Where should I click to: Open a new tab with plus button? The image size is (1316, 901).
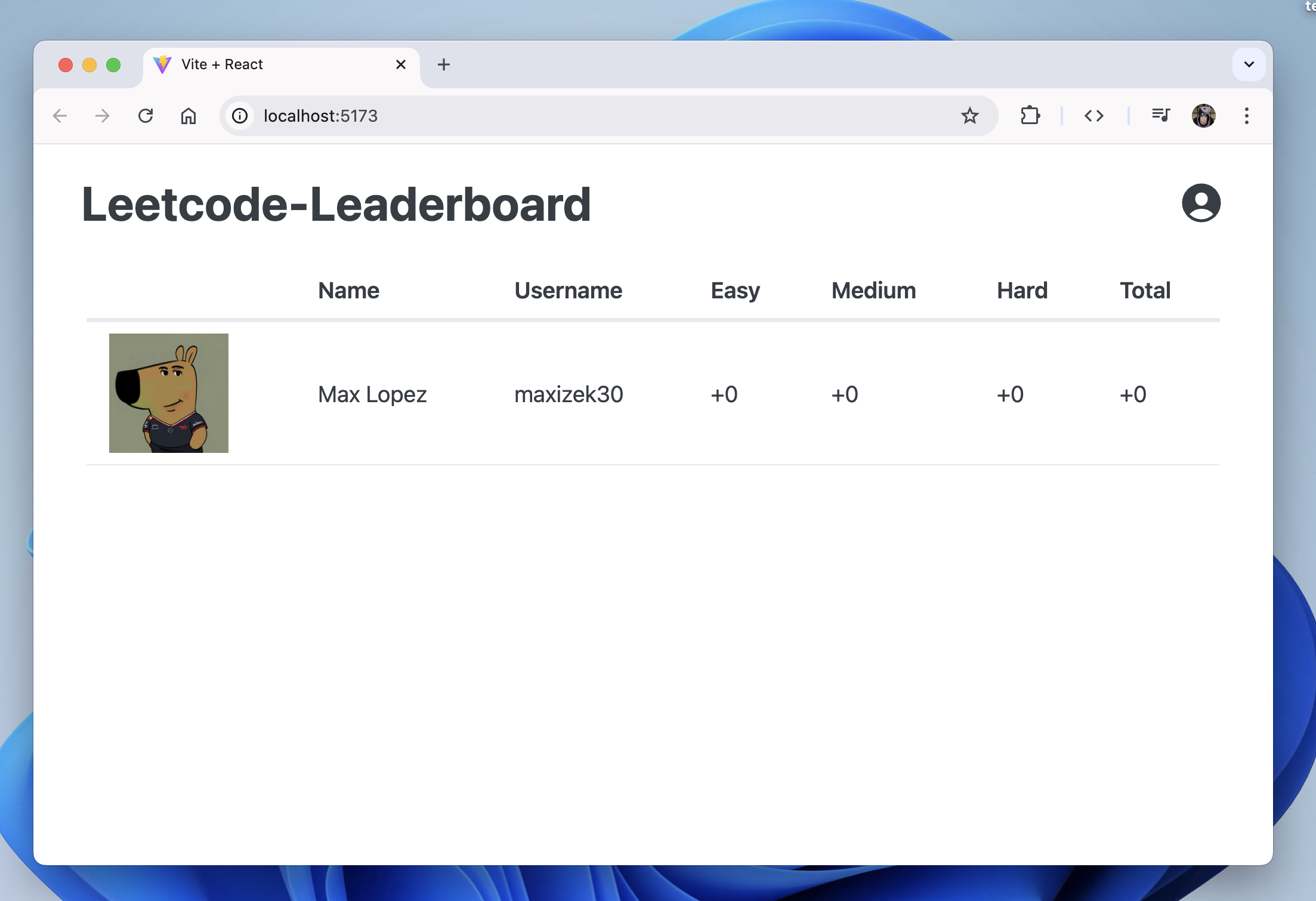444,64
